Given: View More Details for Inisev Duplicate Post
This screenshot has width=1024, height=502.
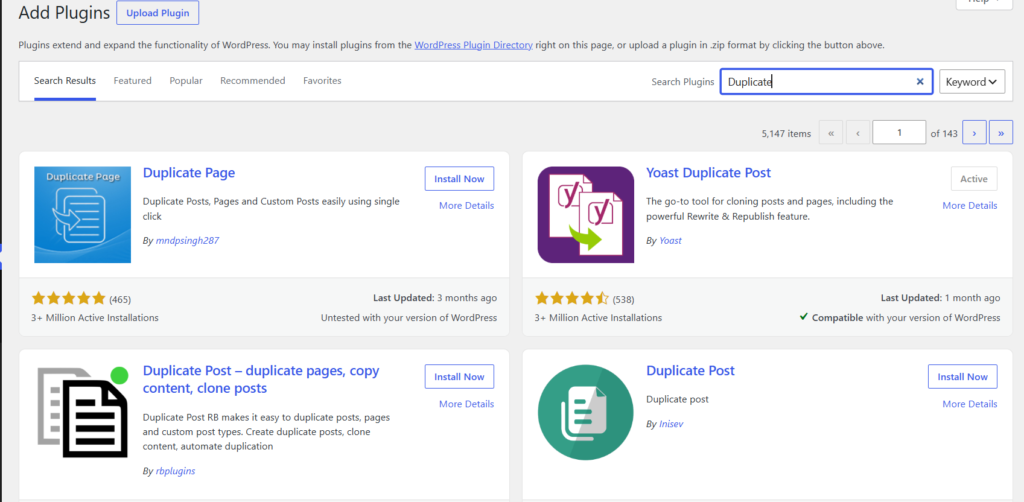Looking at the screenshot, I should tap(970, 404).
